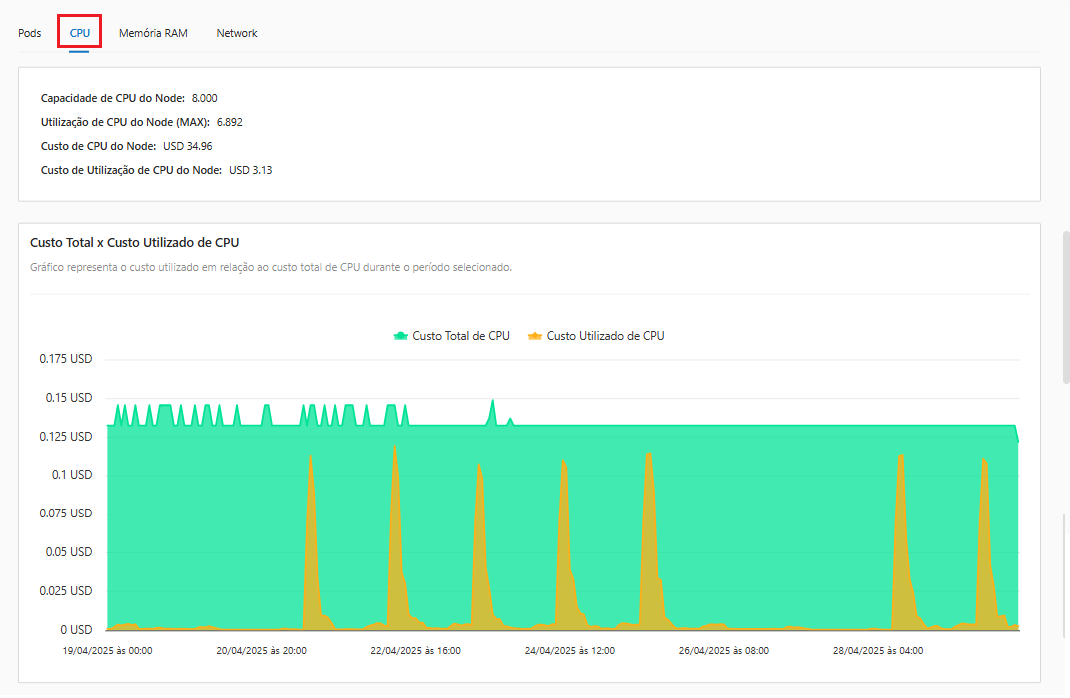Click the 0.175 USD y-axis label

tap(66, 359)
